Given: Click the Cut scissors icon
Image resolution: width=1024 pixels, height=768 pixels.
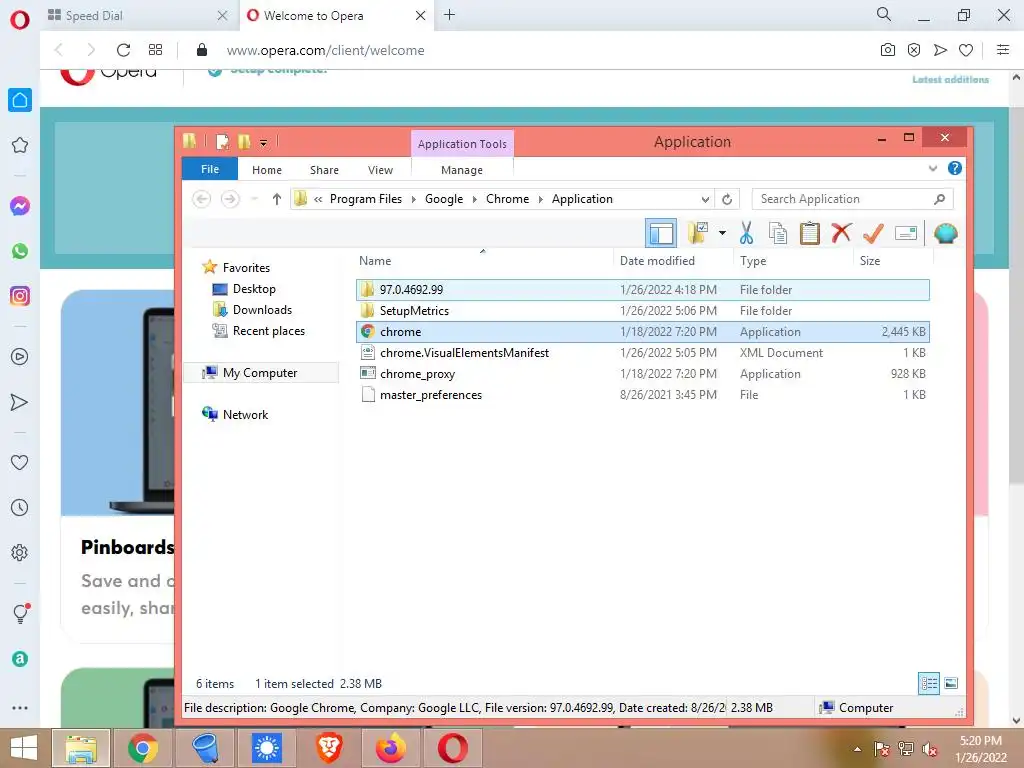Looking at the screenshot, I should pyautogui.click(x=746, y=233).
